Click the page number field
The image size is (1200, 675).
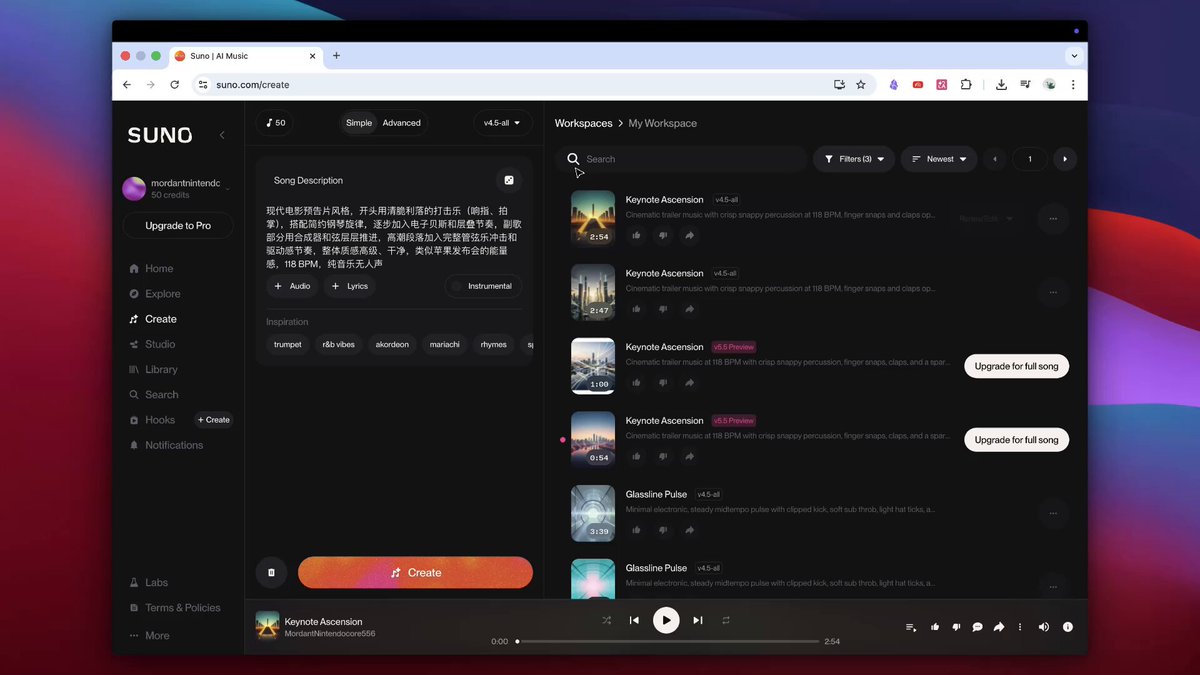coord(1030,159)
